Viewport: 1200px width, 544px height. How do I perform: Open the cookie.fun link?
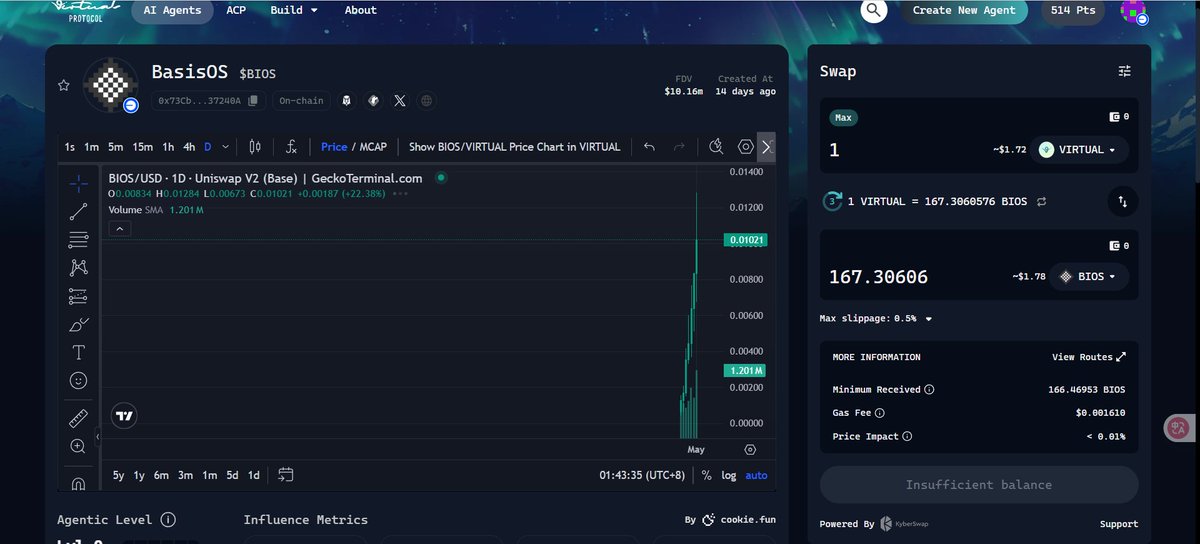740,520
